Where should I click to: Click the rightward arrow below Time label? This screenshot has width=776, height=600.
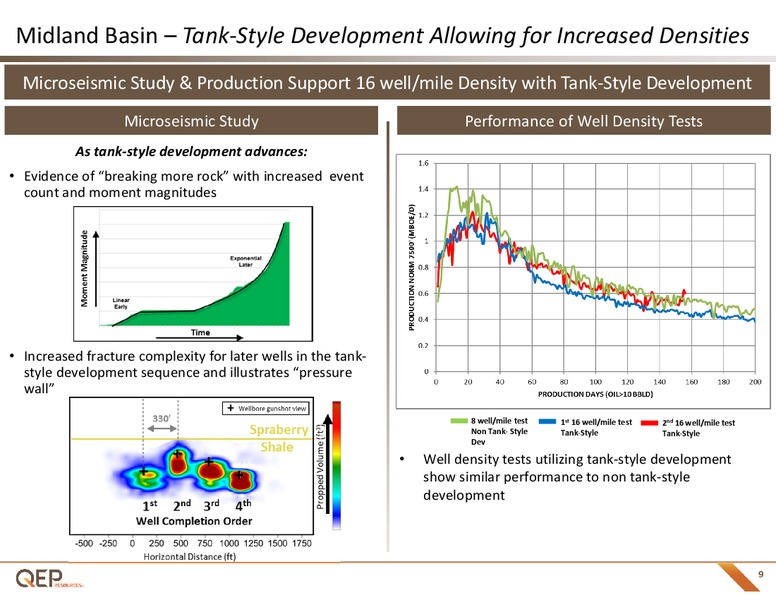tap(199, 338)
